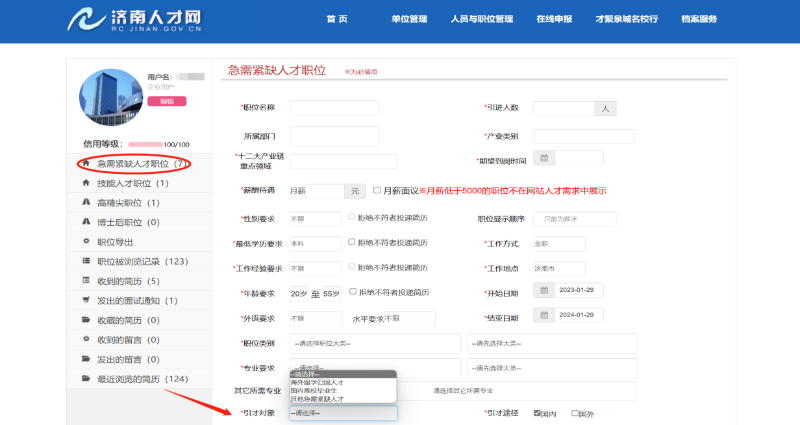Enable the 月薪面议 checkbox

tap(377, 190)
